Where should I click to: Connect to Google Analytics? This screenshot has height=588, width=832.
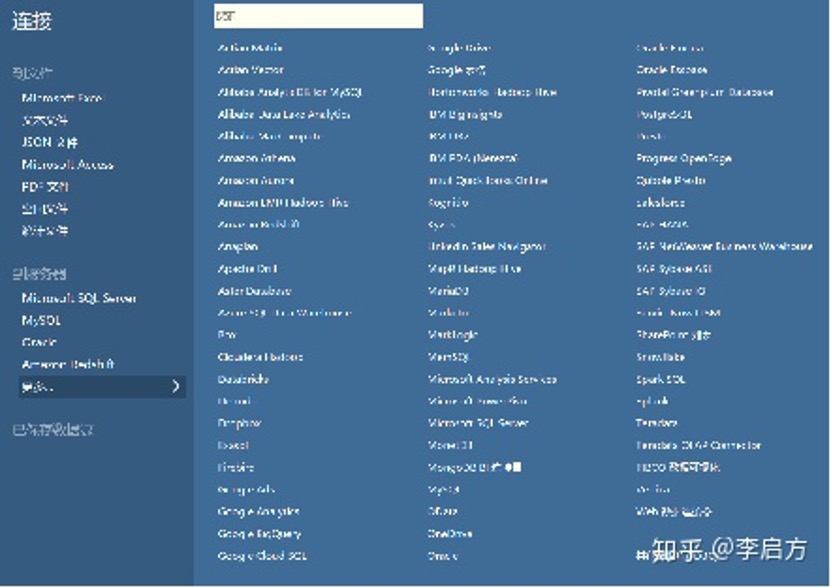click(x=258, y=512)
